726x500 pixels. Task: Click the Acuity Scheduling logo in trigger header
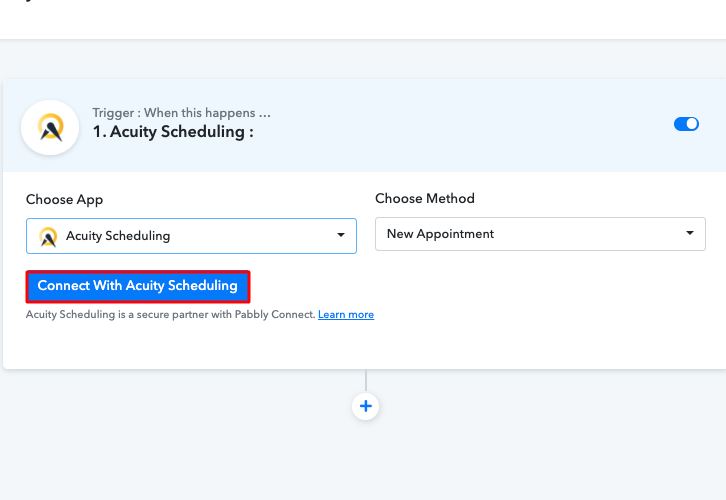[50, 127]
